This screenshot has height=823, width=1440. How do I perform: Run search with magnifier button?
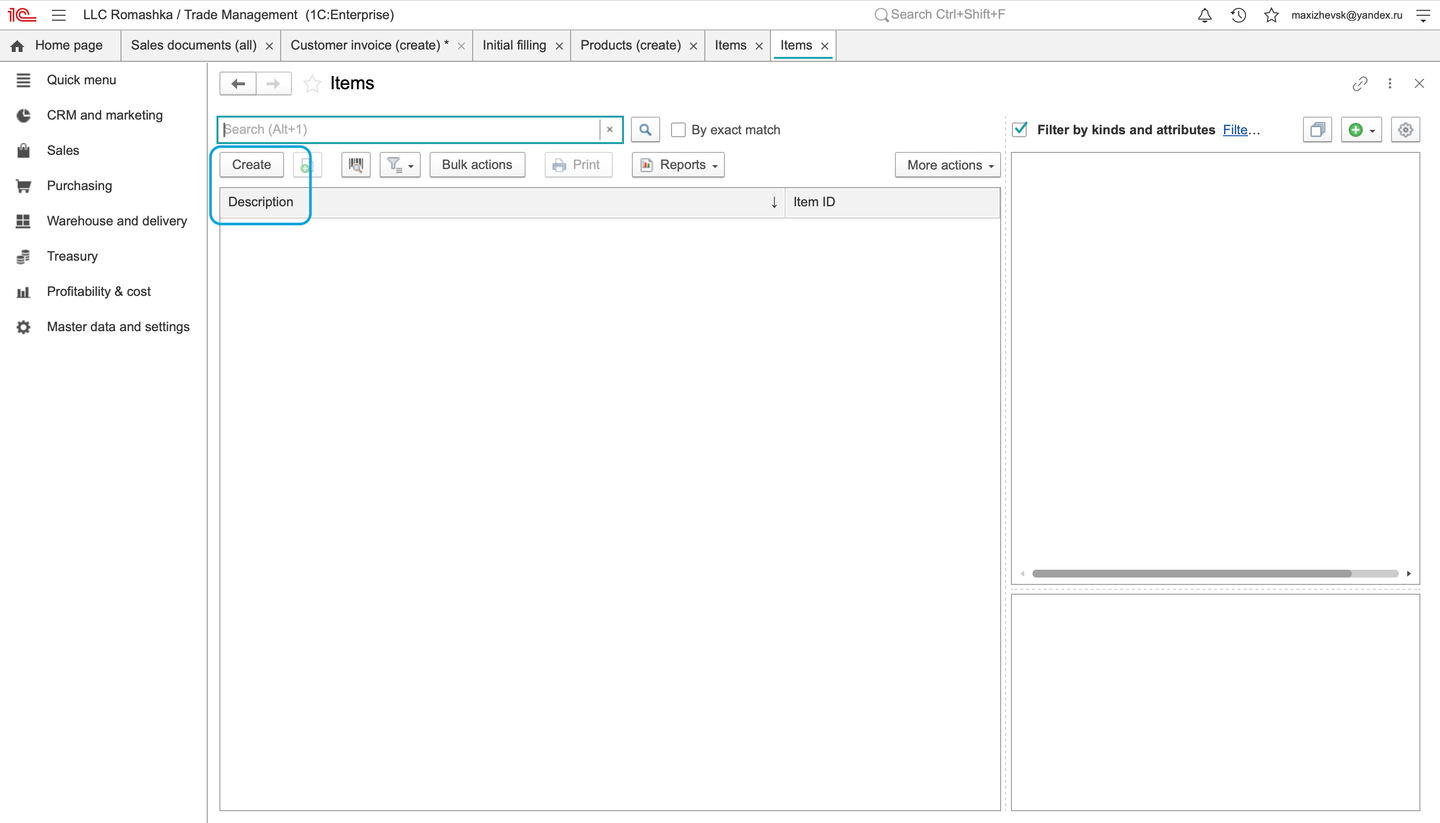(646, 130)
